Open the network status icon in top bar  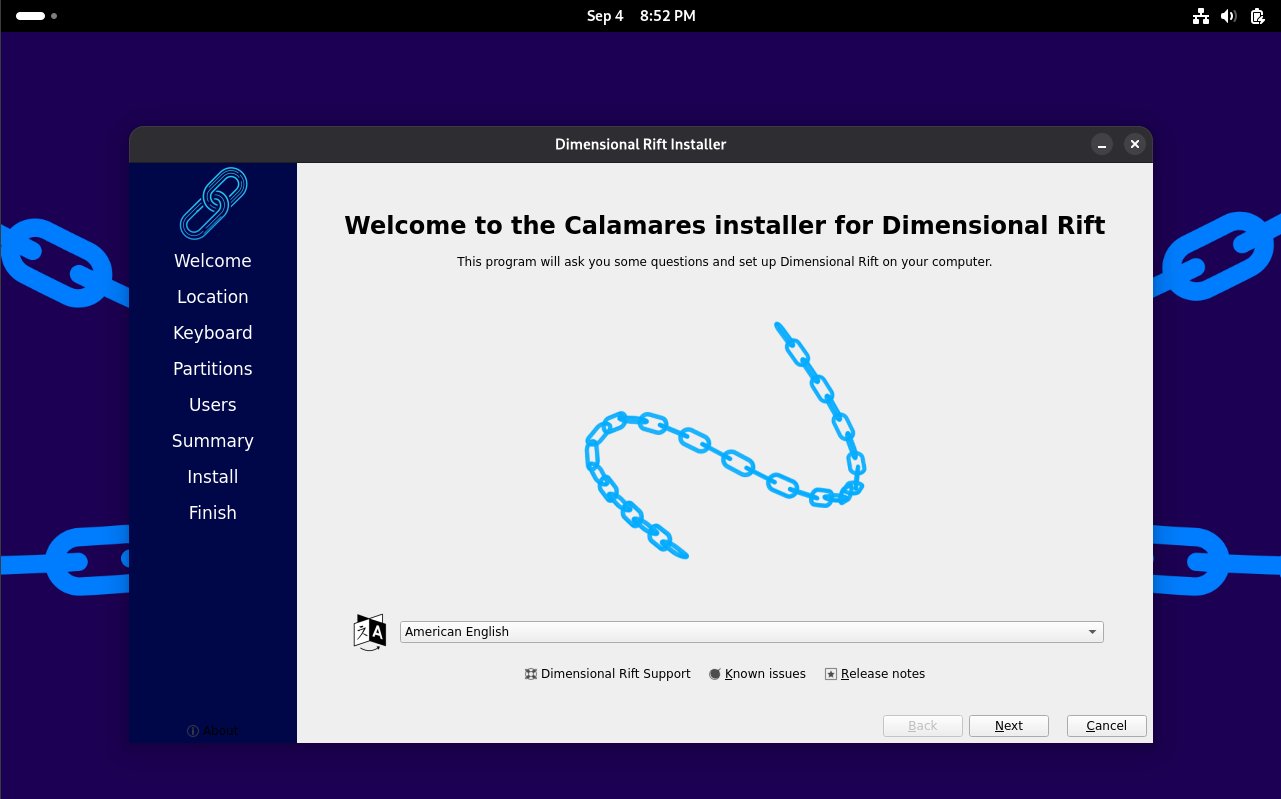1201,16
